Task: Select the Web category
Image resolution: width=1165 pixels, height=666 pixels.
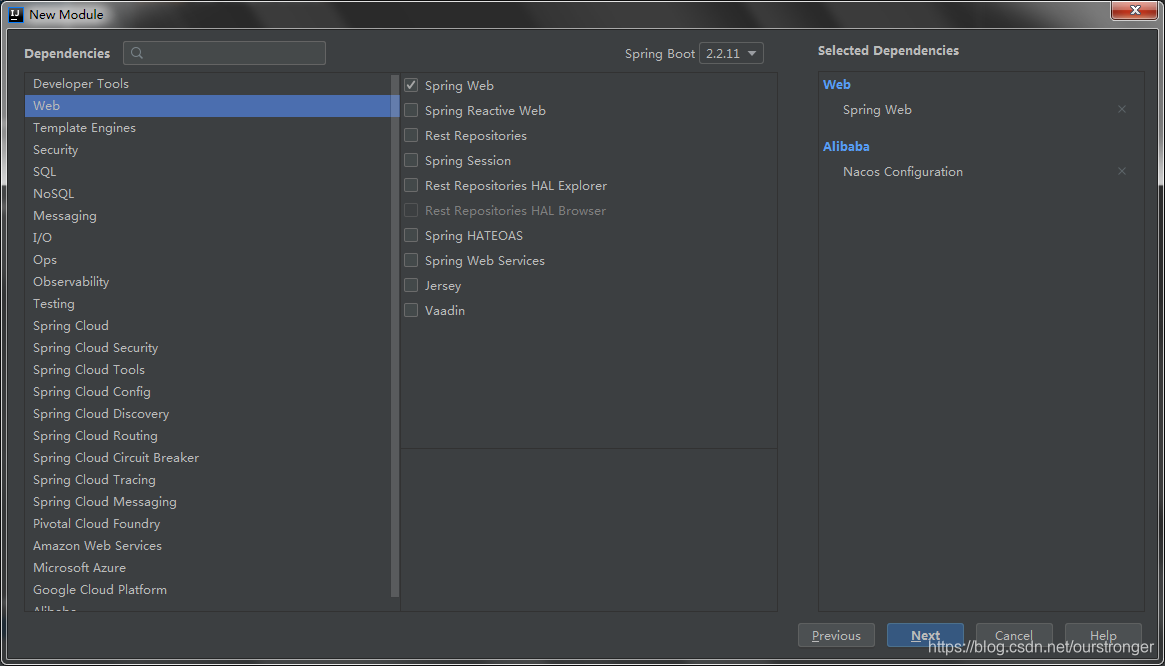Action: coord(209,106)
